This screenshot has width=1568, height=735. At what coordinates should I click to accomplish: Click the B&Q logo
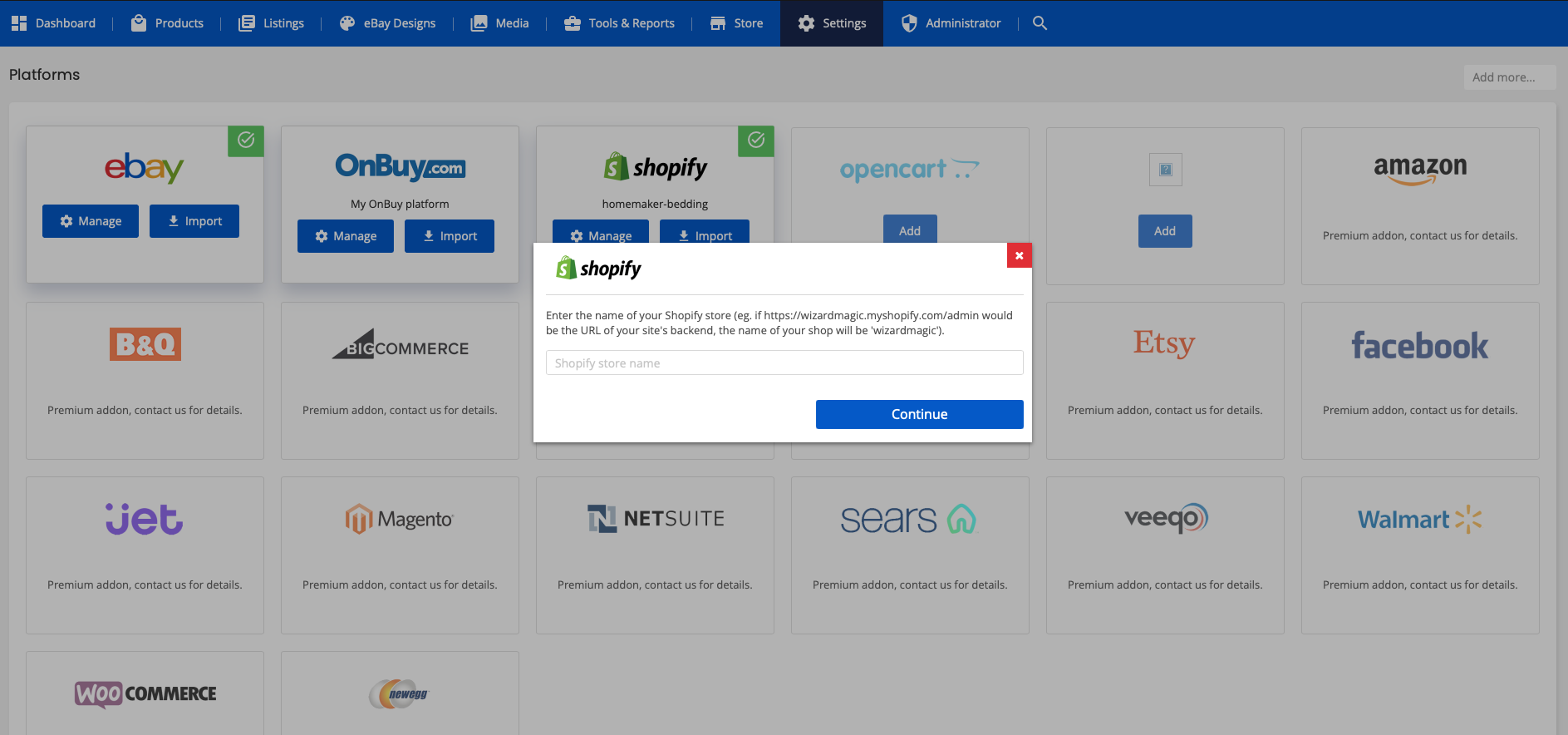[x=145, y=344]
